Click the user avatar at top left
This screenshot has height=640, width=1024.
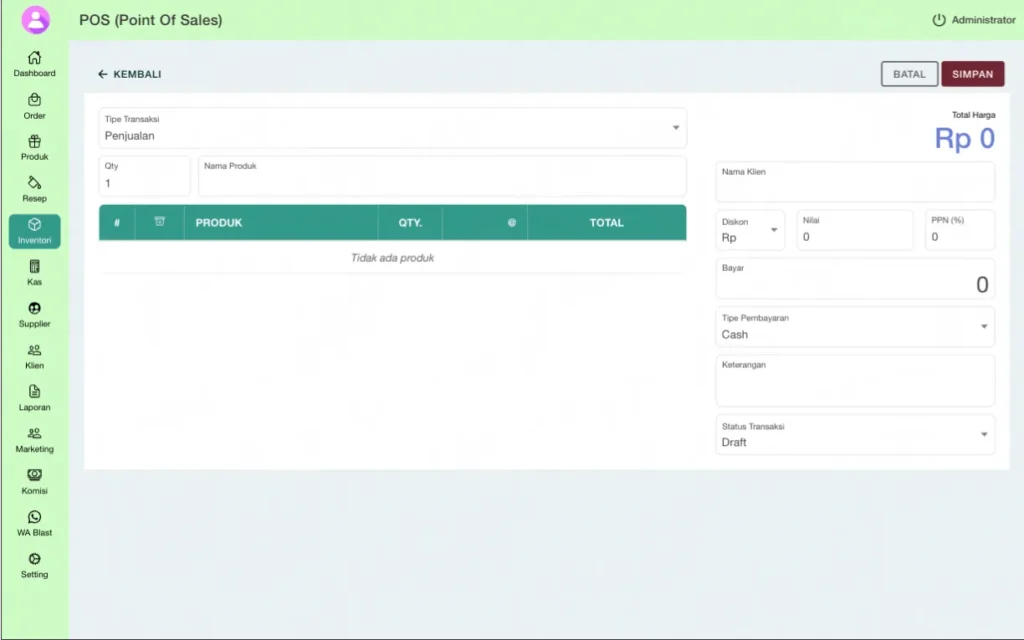click(x=35, y=20)
